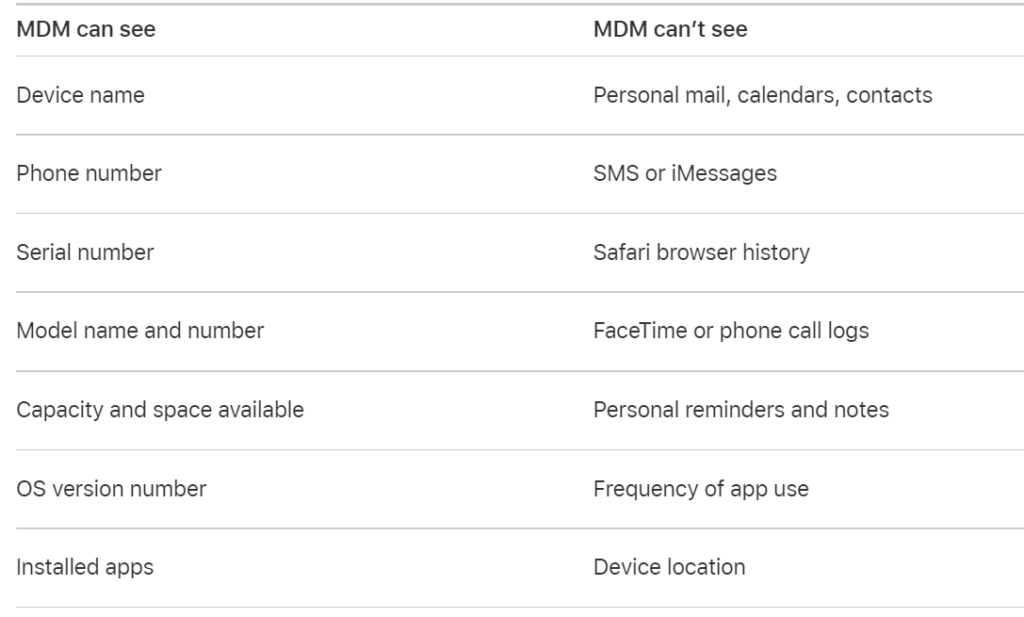
Task: Select the "Device name" table cell
Action: coord(80,95)
